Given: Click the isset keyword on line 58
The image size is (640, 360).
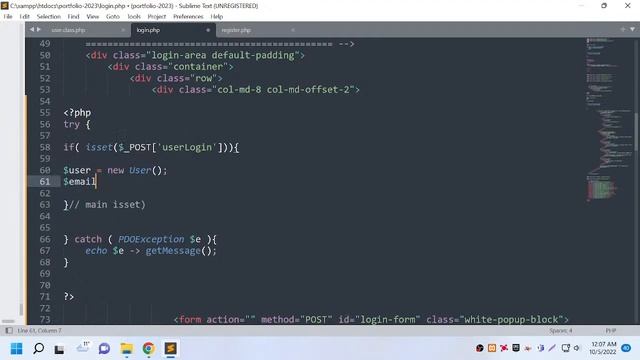Looking at the screenshot, I should pos(99,147).
